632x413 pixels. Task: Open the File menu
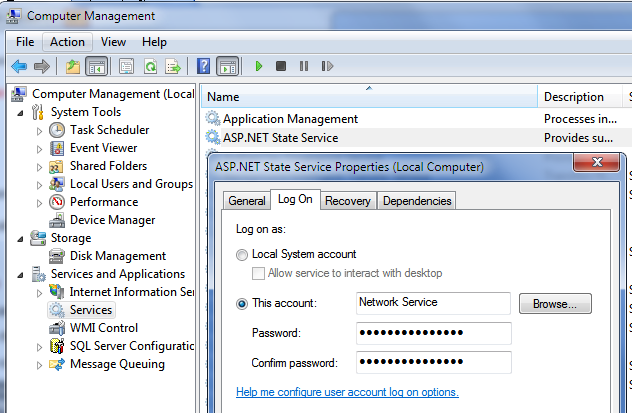25,42
